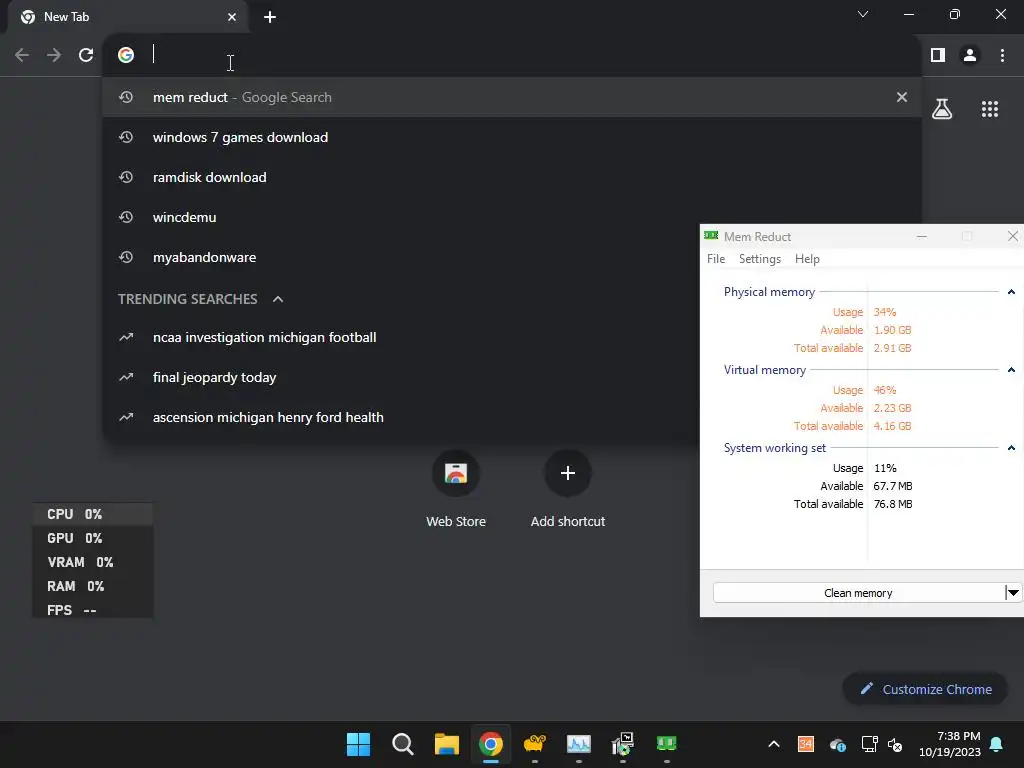Focus the Chrome address bar input

point(522,55)
